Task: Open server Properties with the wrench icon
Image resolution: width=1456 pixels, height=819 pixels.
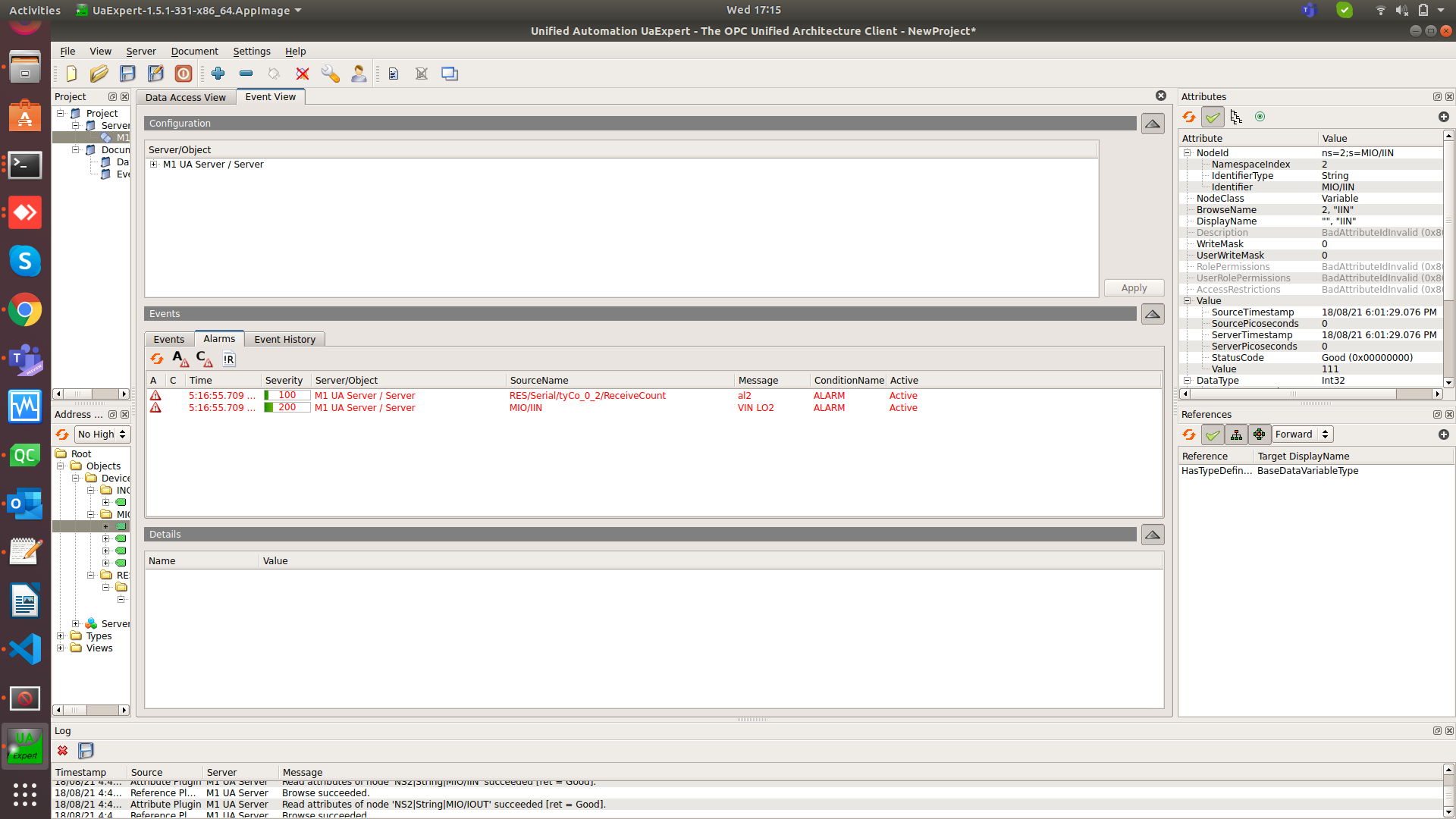Action: (330, 74)
